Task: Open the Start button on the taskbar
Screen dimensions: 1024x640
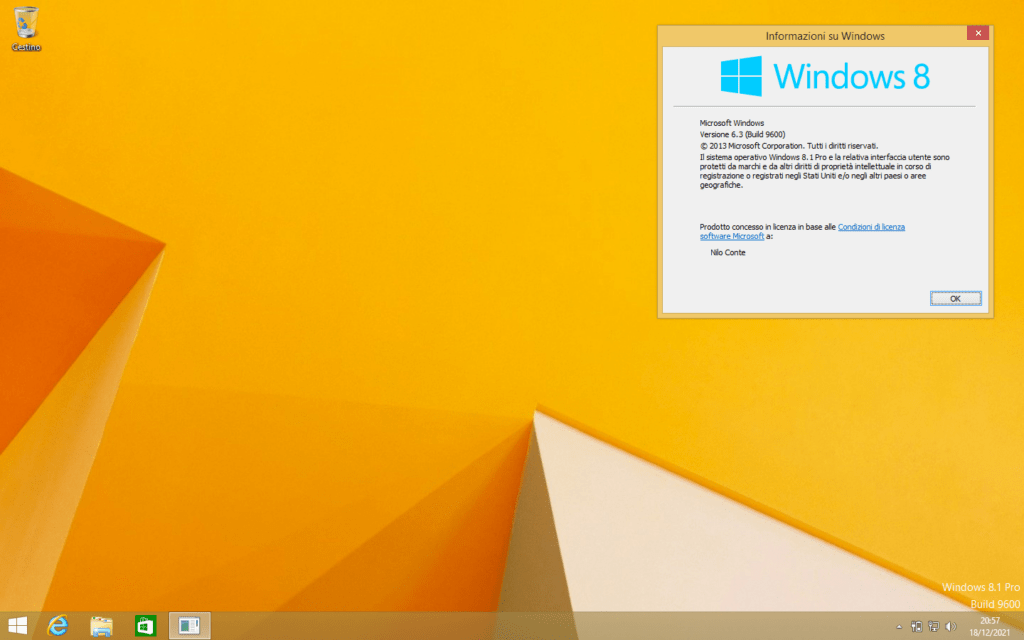Action: (17, 626)
